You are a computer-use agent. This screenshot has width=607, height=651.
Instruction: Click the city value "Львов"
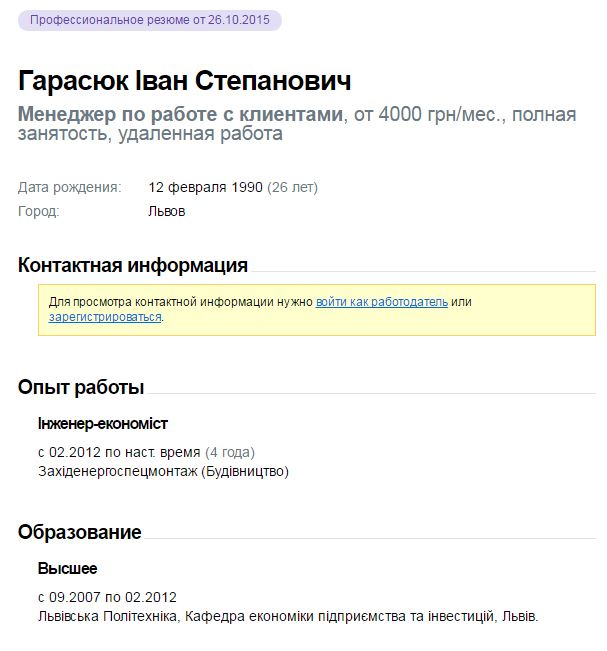pos(167,211)
